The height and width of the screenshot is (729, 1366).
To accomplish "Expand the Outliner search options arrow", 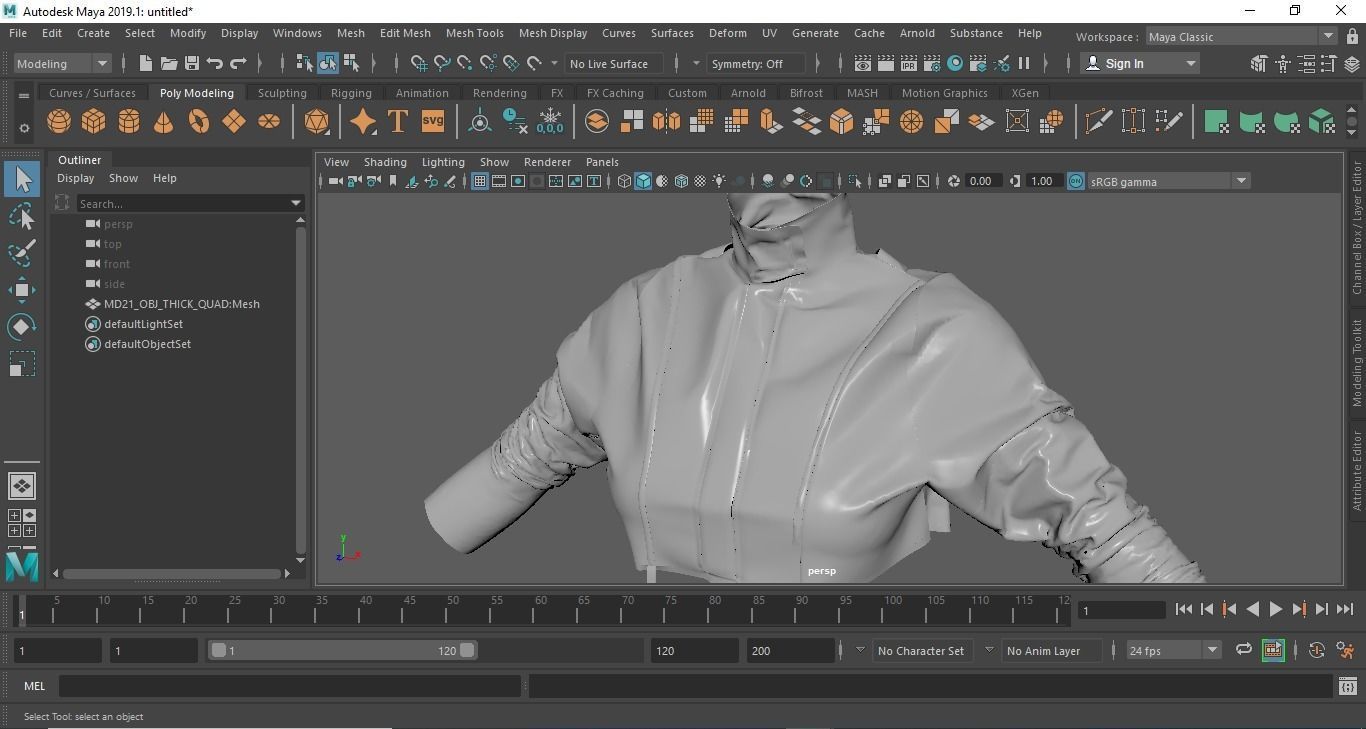I will coord(296,203).
